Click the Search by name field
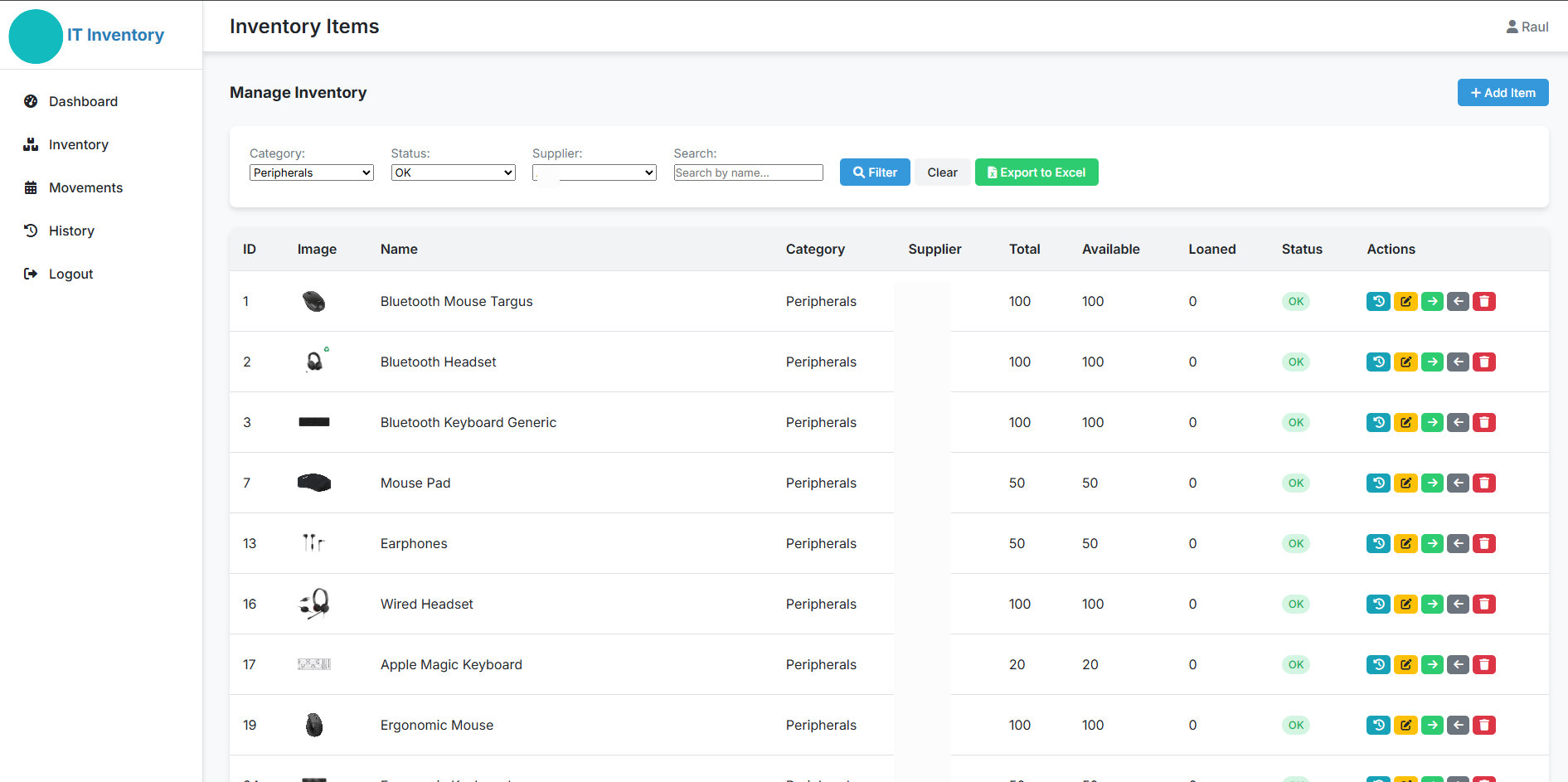The image size is (1568, 782). (x=748, y=172)
